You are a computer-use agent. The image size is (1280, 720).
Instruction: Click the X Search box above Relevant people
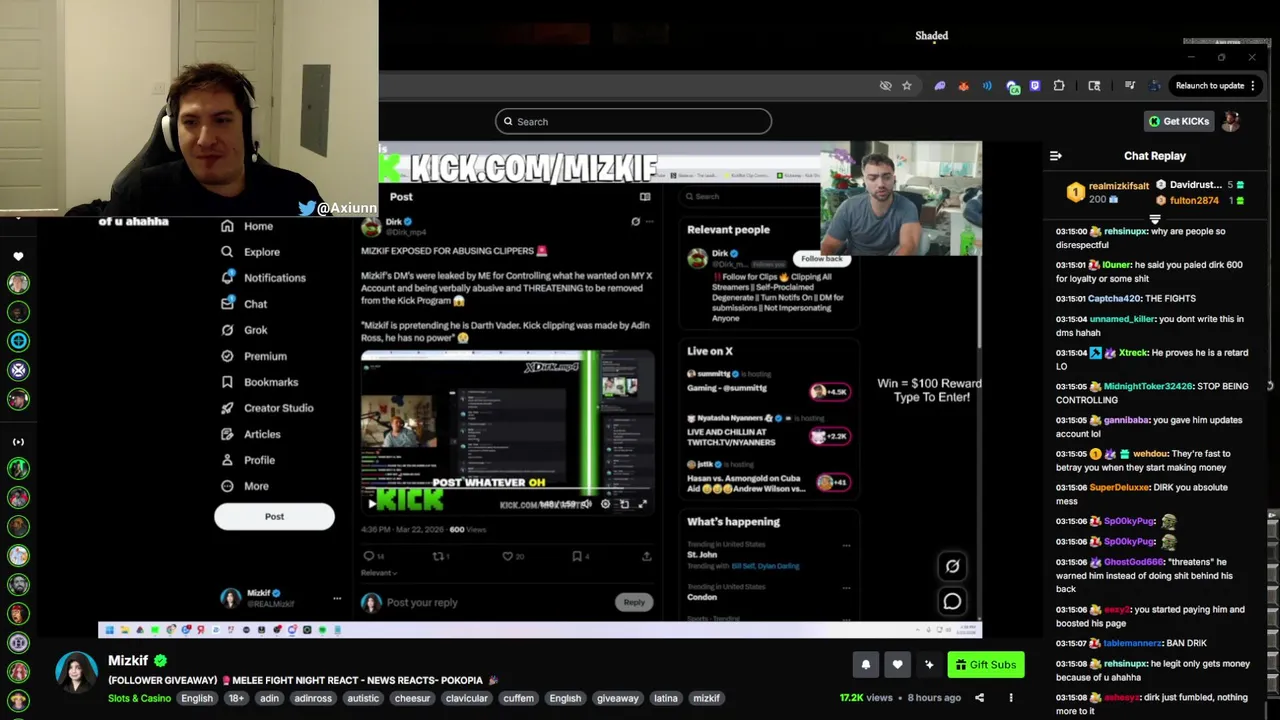[768, 197]
